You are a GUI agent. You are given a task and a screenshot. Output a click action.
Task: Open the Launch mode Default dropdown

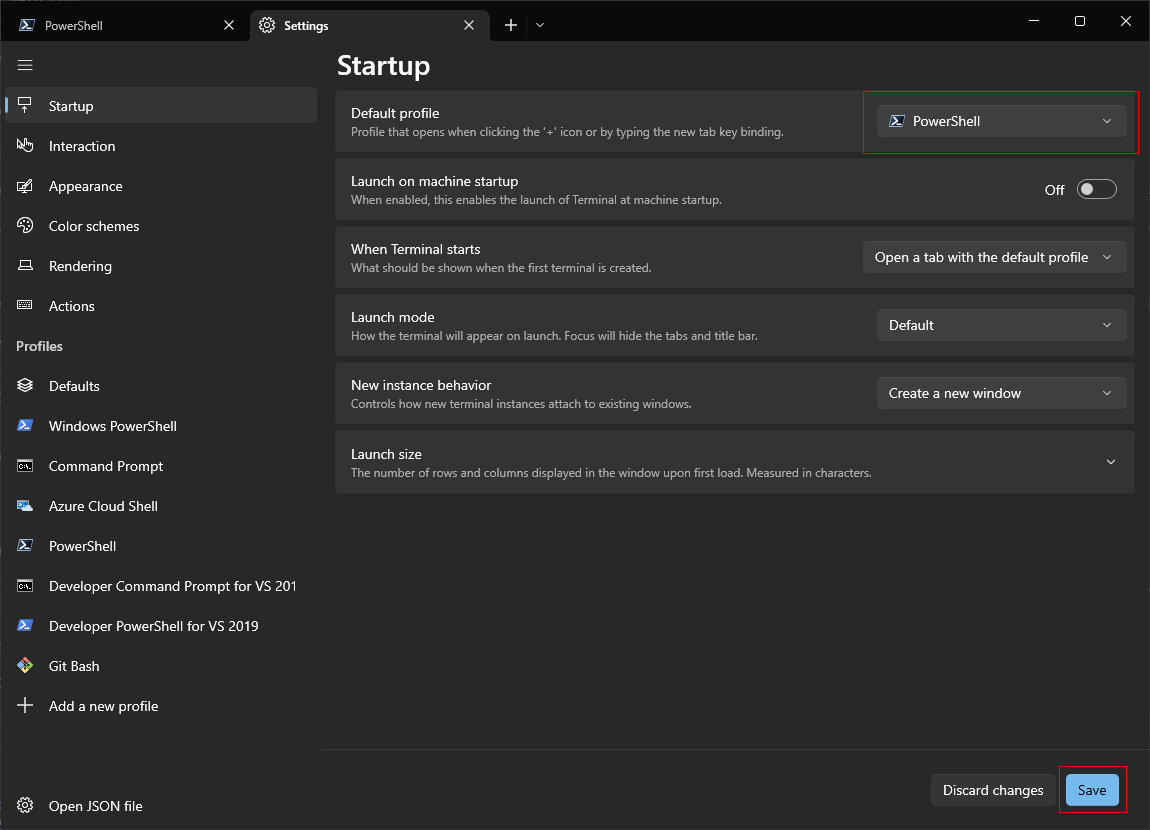coord(1001,325)
